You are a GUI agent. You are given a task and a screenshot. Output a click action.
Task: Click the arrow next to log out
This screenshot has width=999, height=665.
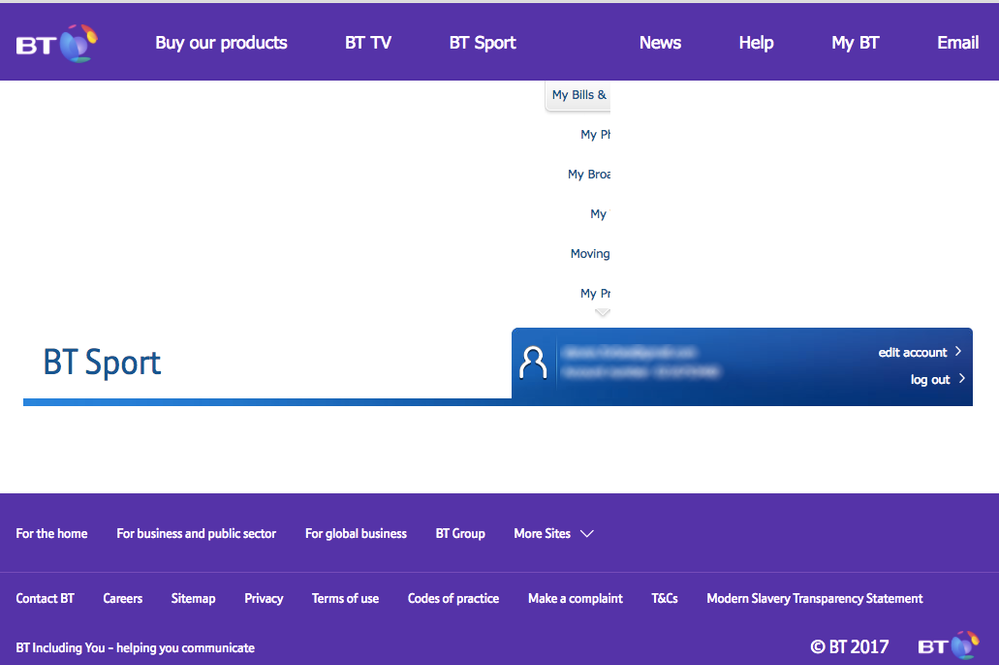tap(961, 378)
